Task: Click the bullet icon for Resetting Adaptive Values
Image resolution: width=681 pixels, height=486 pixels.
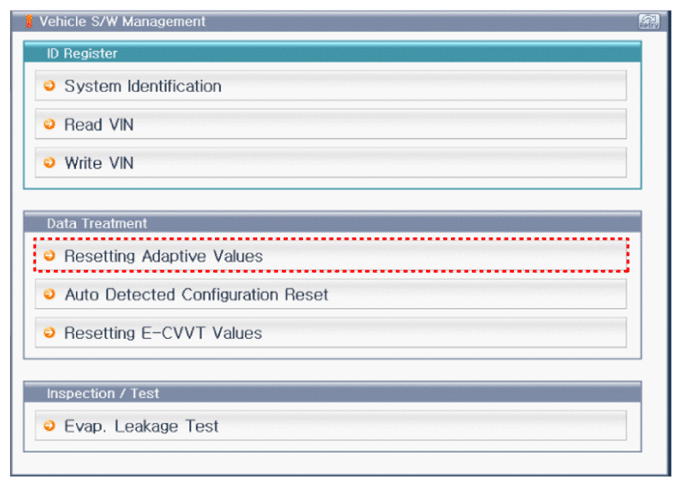Action: point(50,256)
